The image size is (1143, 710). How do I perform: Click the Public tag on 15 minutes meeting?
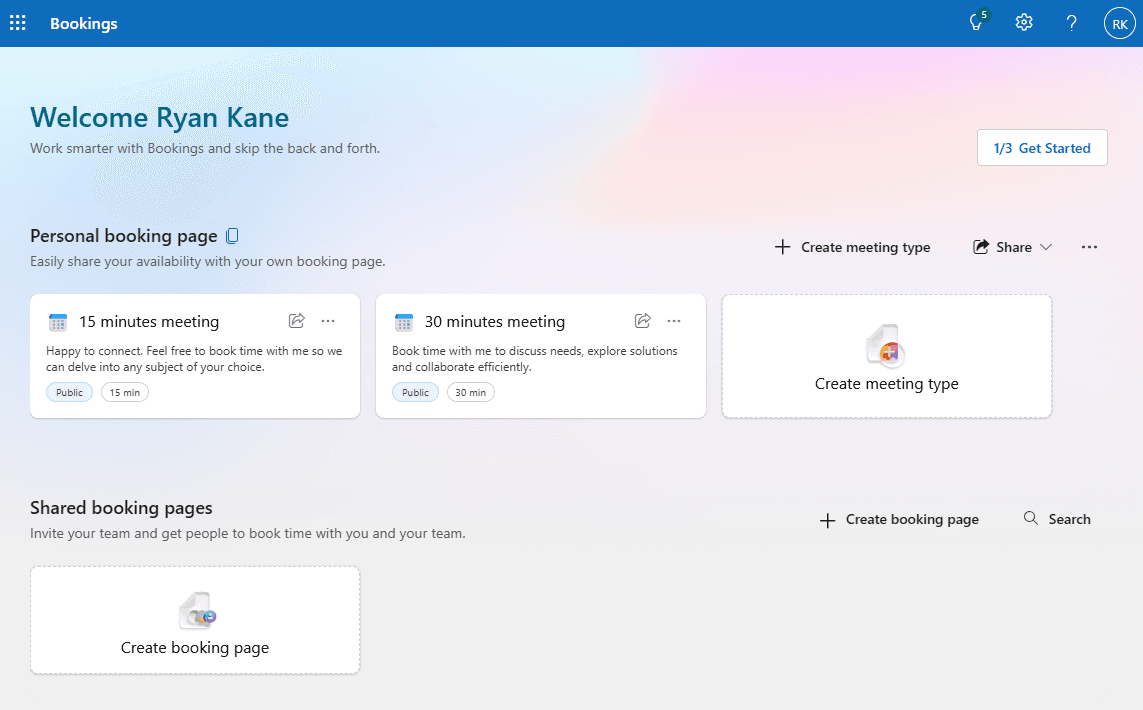click(x=69, y=392)
